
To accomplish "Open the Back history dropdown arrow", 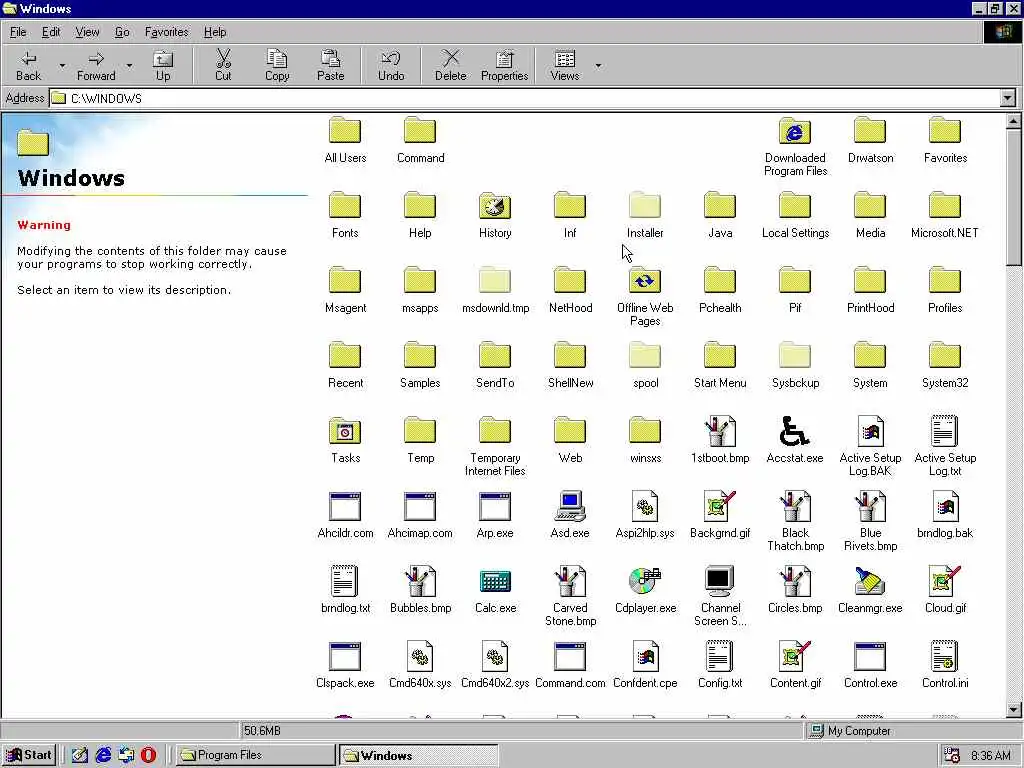I will coord(63,65).
